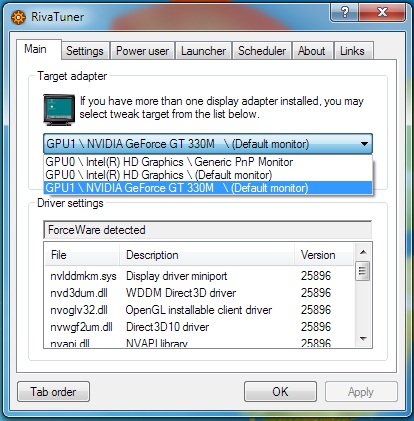Close the RivaTuner window
The height and width of the screenshot is (421, 414).
[382, 13]
